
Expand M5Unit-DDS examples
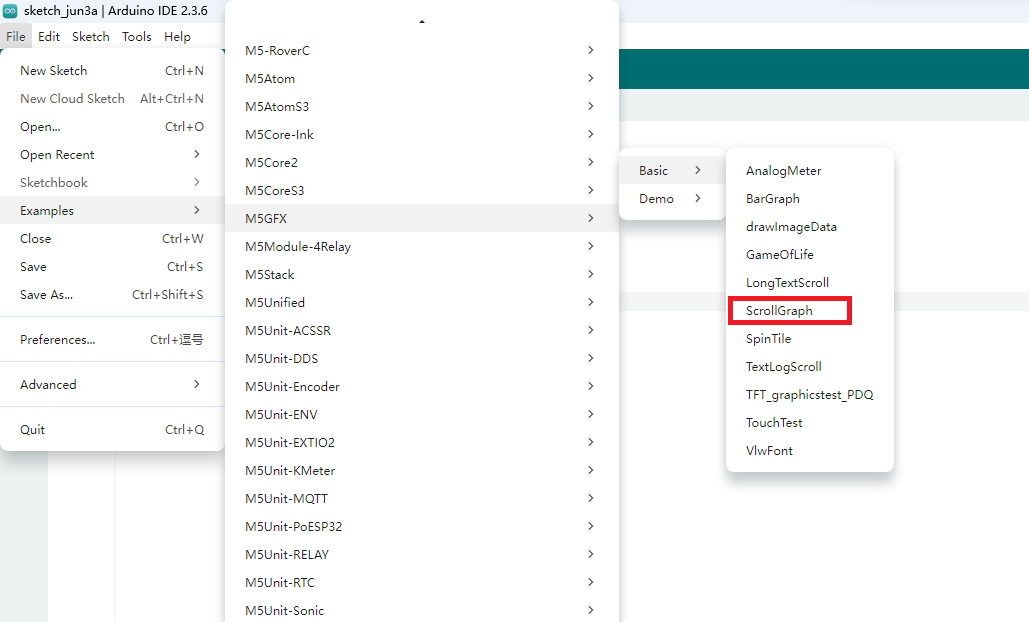422,358
